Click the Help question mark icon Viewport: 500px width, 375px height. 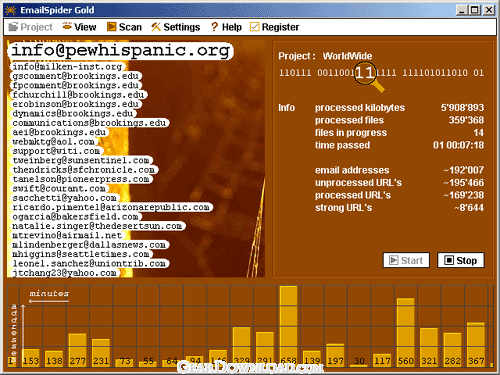[x=214, y=27]
